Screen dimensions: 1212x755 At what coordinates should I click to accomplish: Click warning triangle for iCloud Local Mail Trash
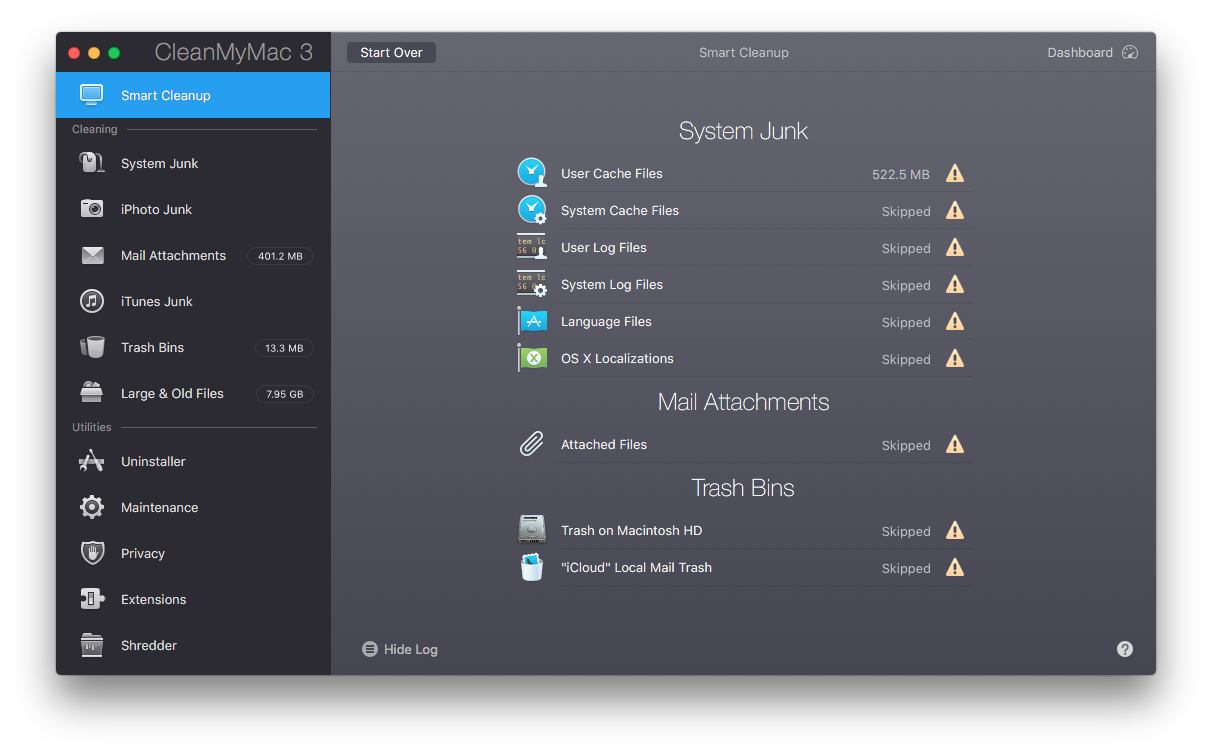[x=955, y=568]
